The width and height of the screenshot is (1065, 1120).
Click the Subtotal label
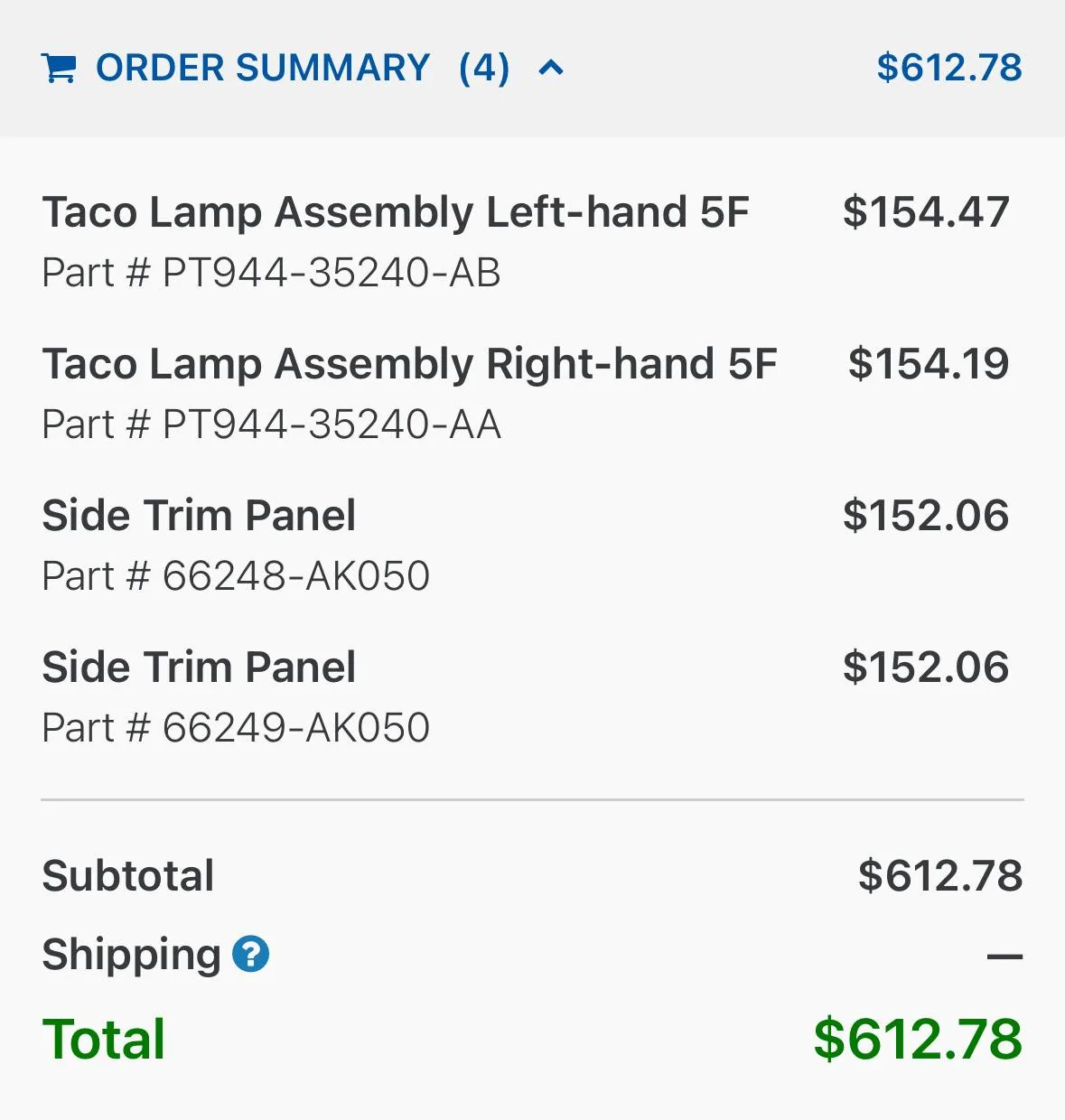point(128,875)
